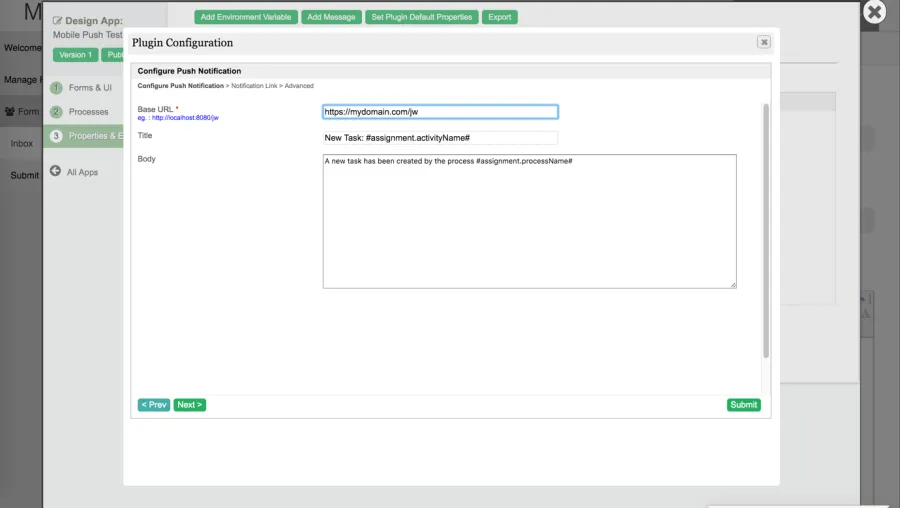Click the step 3 circle icon for Properties

tap(56, 136)
